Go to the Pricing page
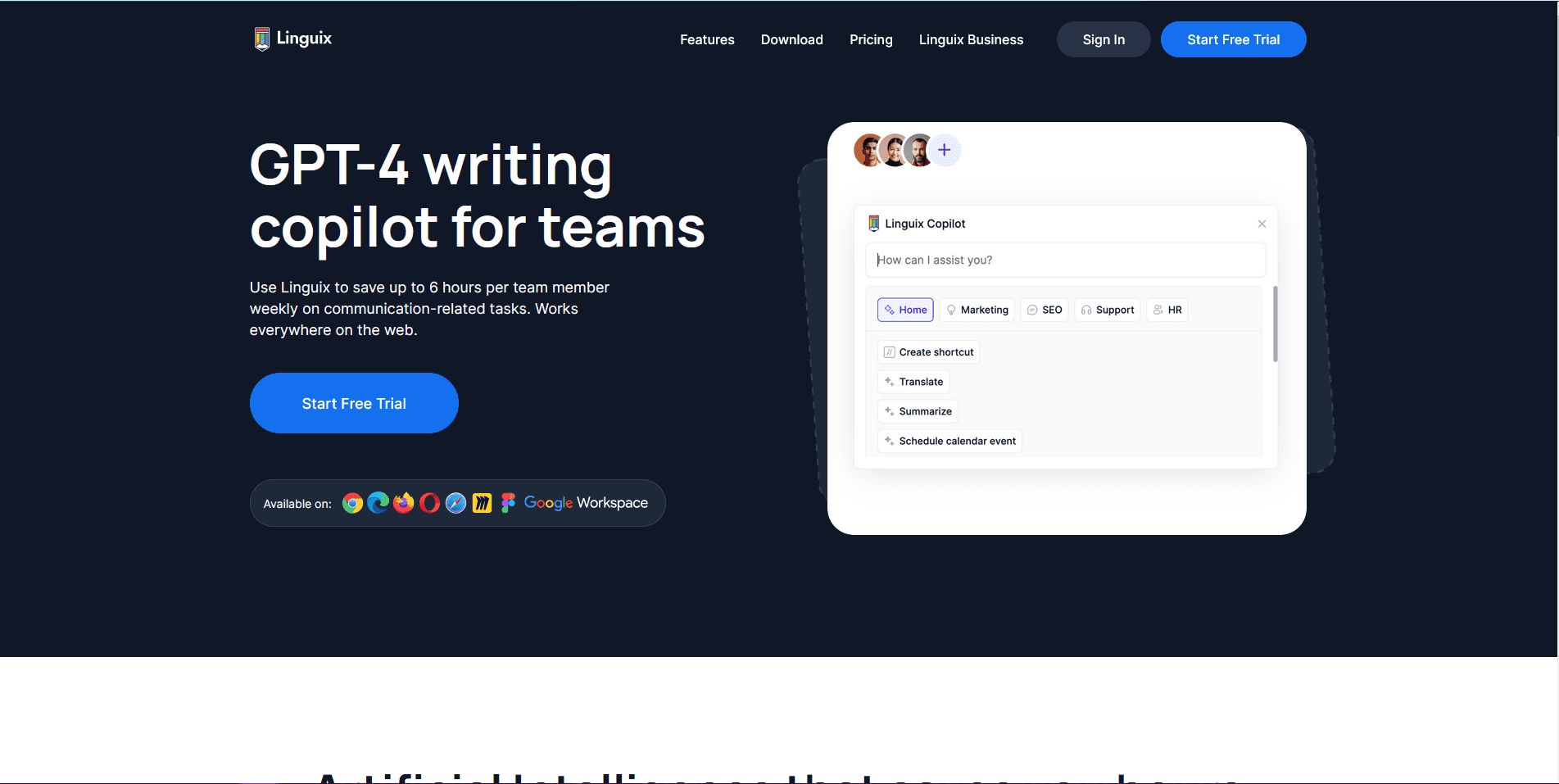Image resolution: width=1559 pixels, height=784 pixels. pyautogui.click(x=871, y=39)
